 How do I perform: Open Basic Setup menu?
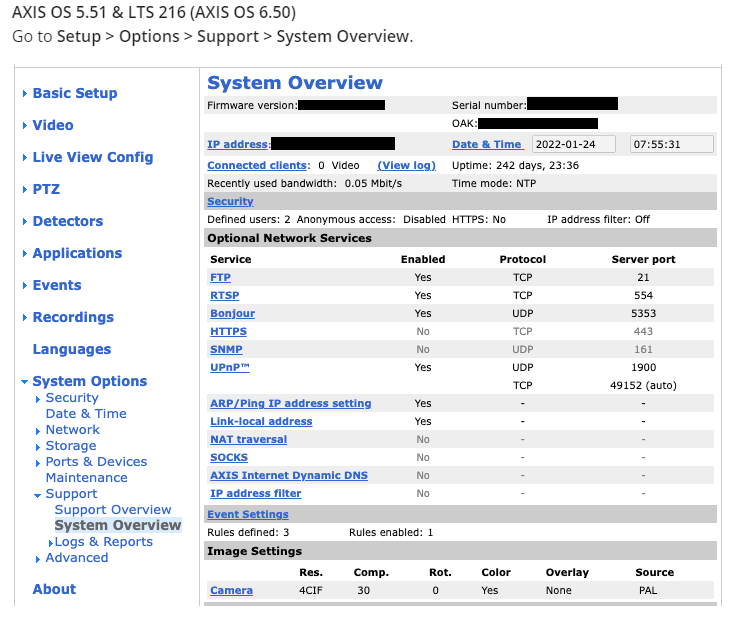pyautogui.click(x=75, y=93)
